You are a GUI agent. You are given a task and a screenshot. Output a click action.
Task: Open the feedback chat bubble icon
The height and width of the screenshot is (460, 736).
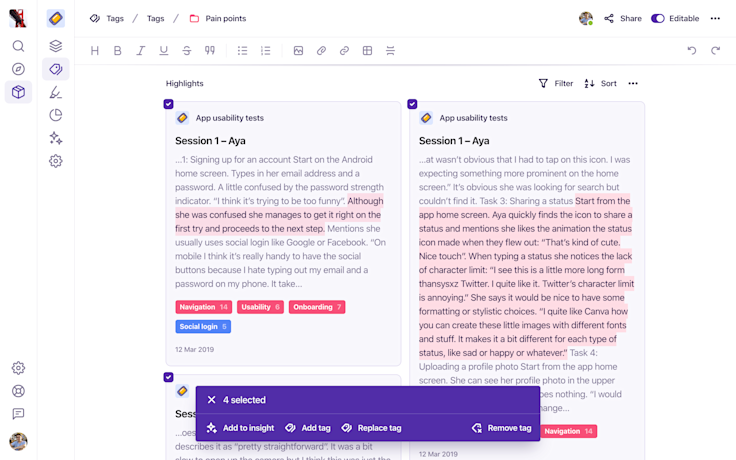18,414
